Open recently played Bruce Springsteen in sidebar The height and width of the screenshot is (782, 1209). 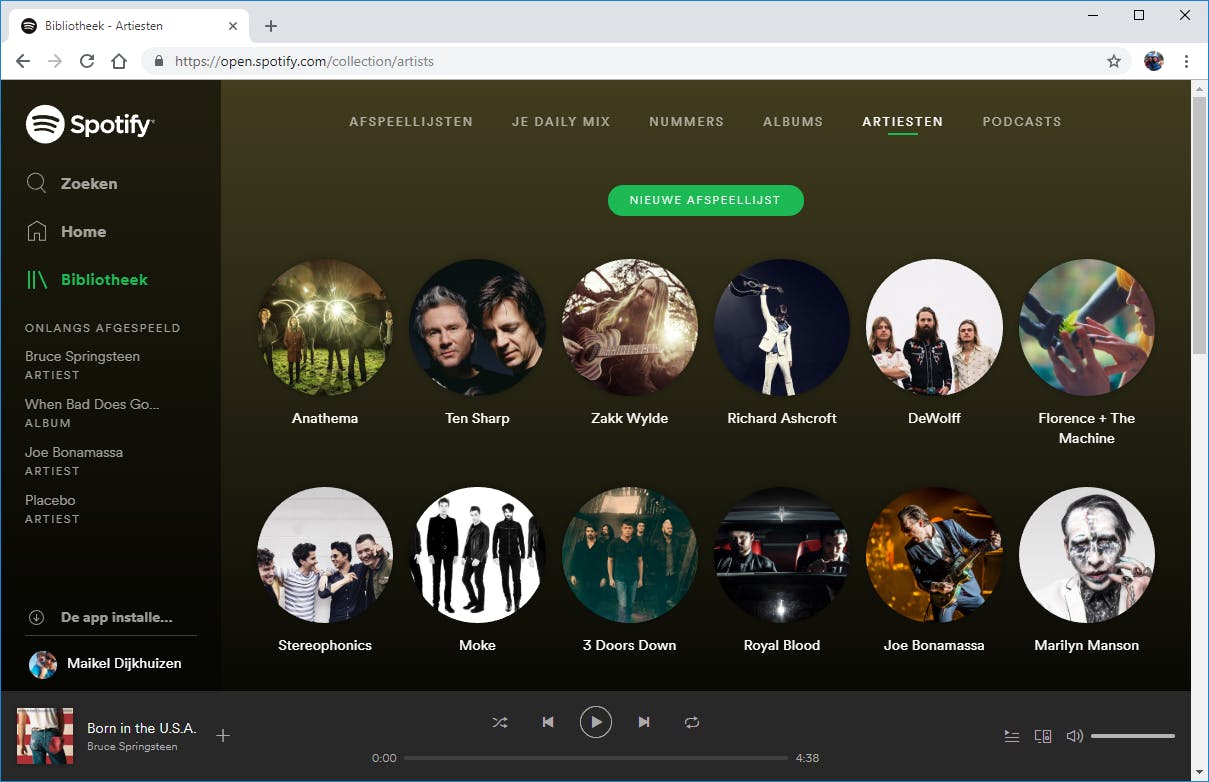point(83,356)
